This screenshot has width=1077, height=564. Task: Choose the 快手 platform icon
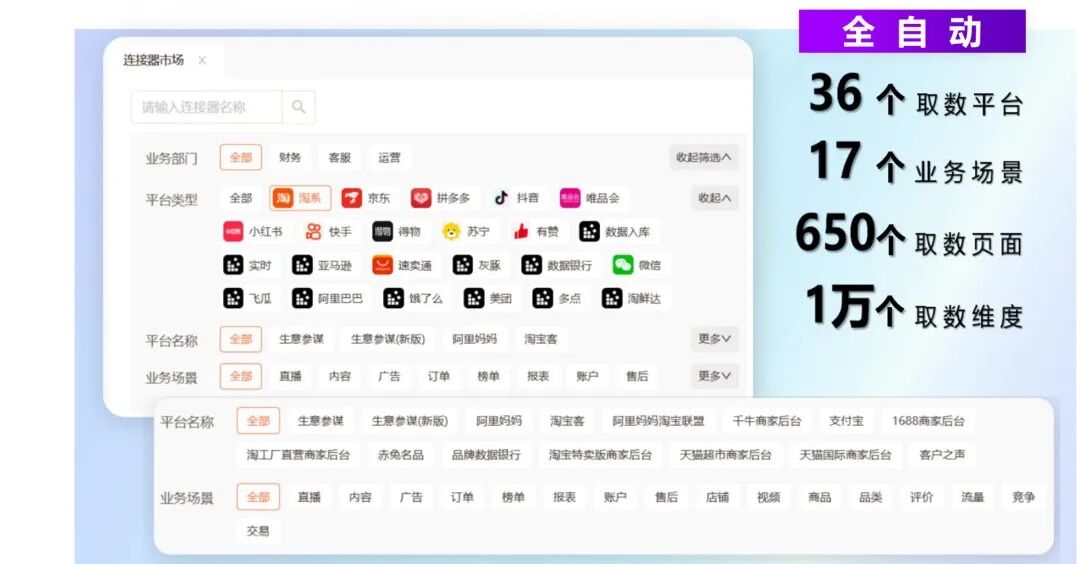pos(313,232)
